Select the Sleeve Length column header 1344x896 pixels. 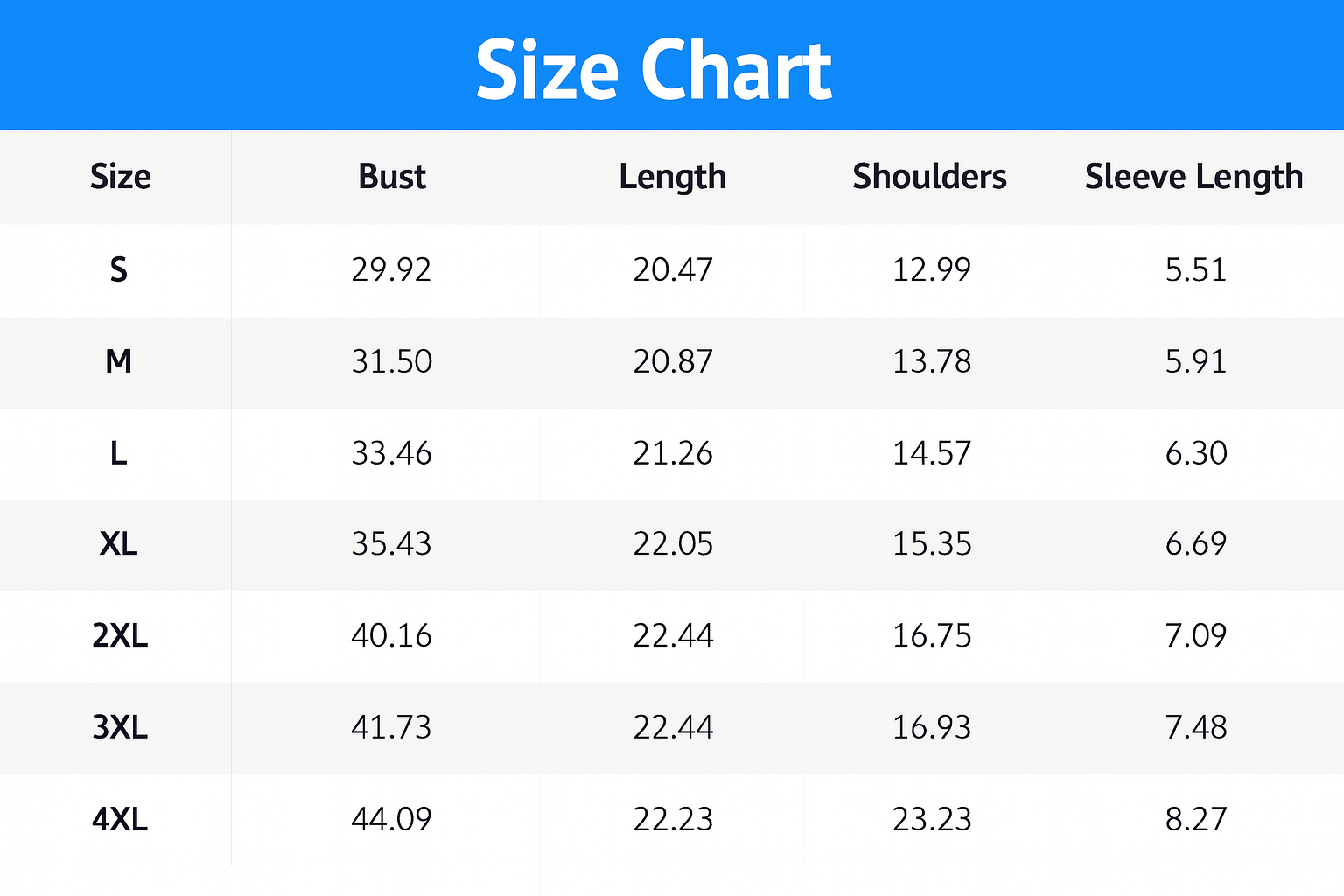point(1193,177)
